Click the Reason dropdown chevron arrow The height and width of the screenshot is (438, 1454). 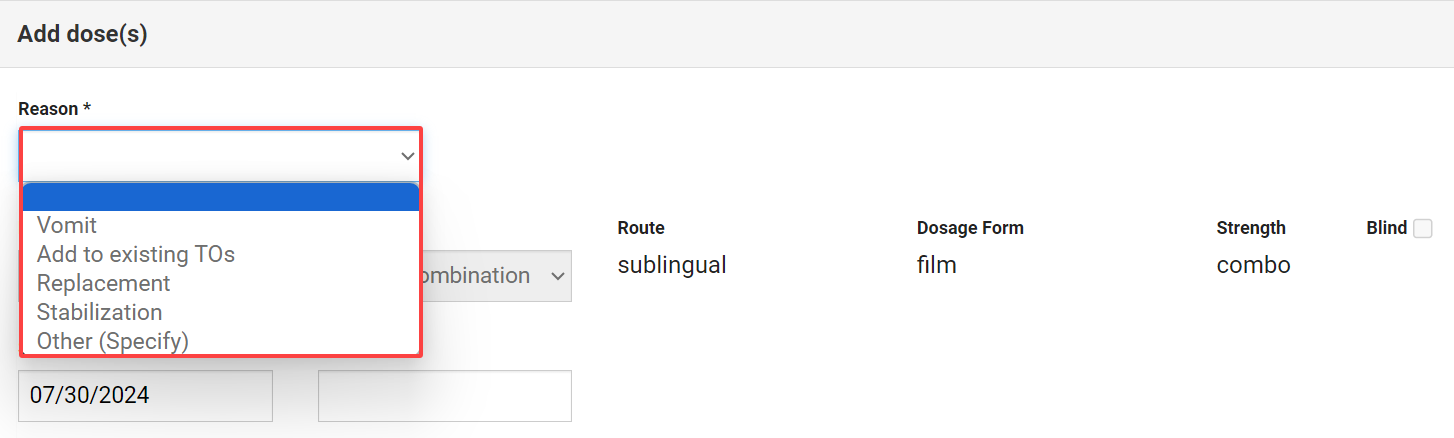pos(407,156)
